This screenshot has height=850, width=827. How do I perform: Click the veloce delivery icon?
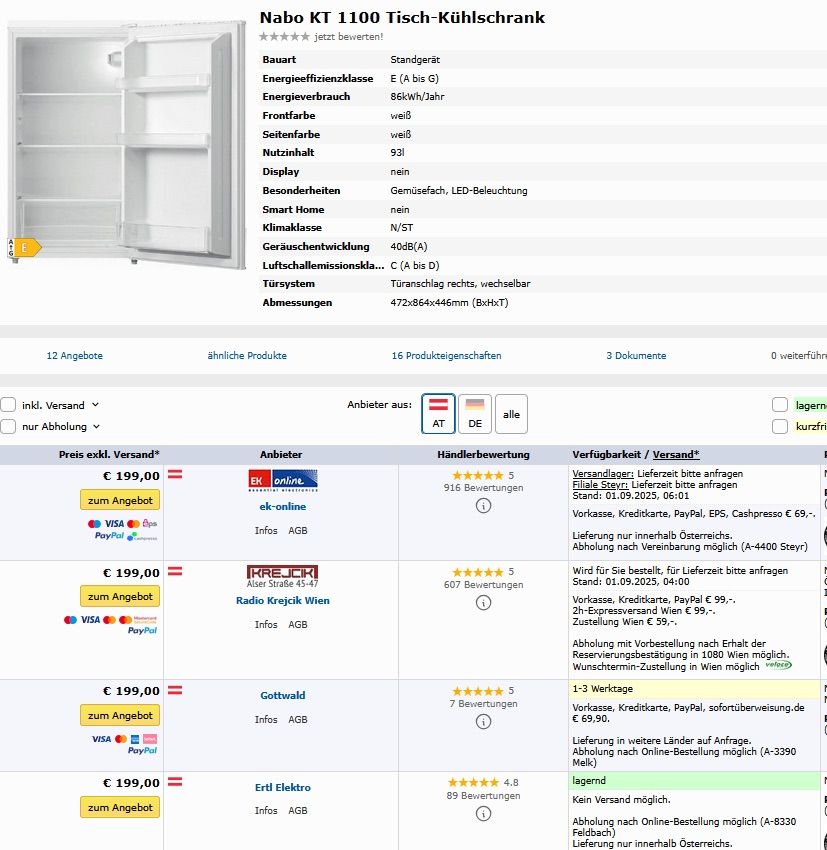[x=778, y=665]
